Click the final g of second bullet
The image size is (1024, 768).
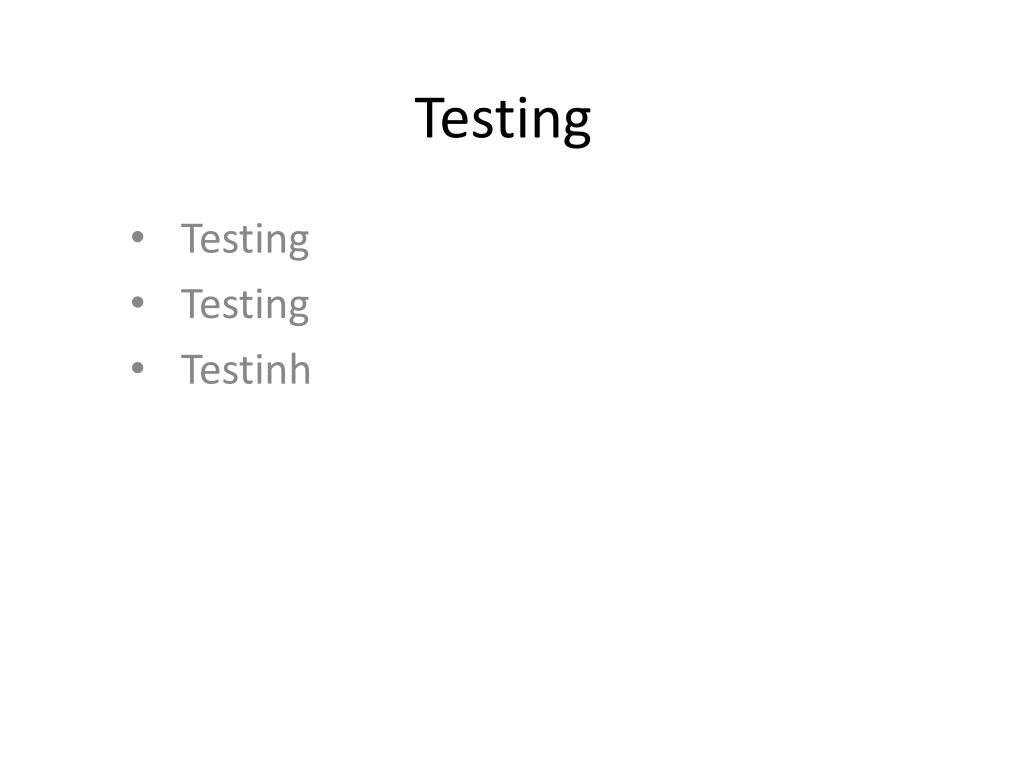click(x=297, y=310)
